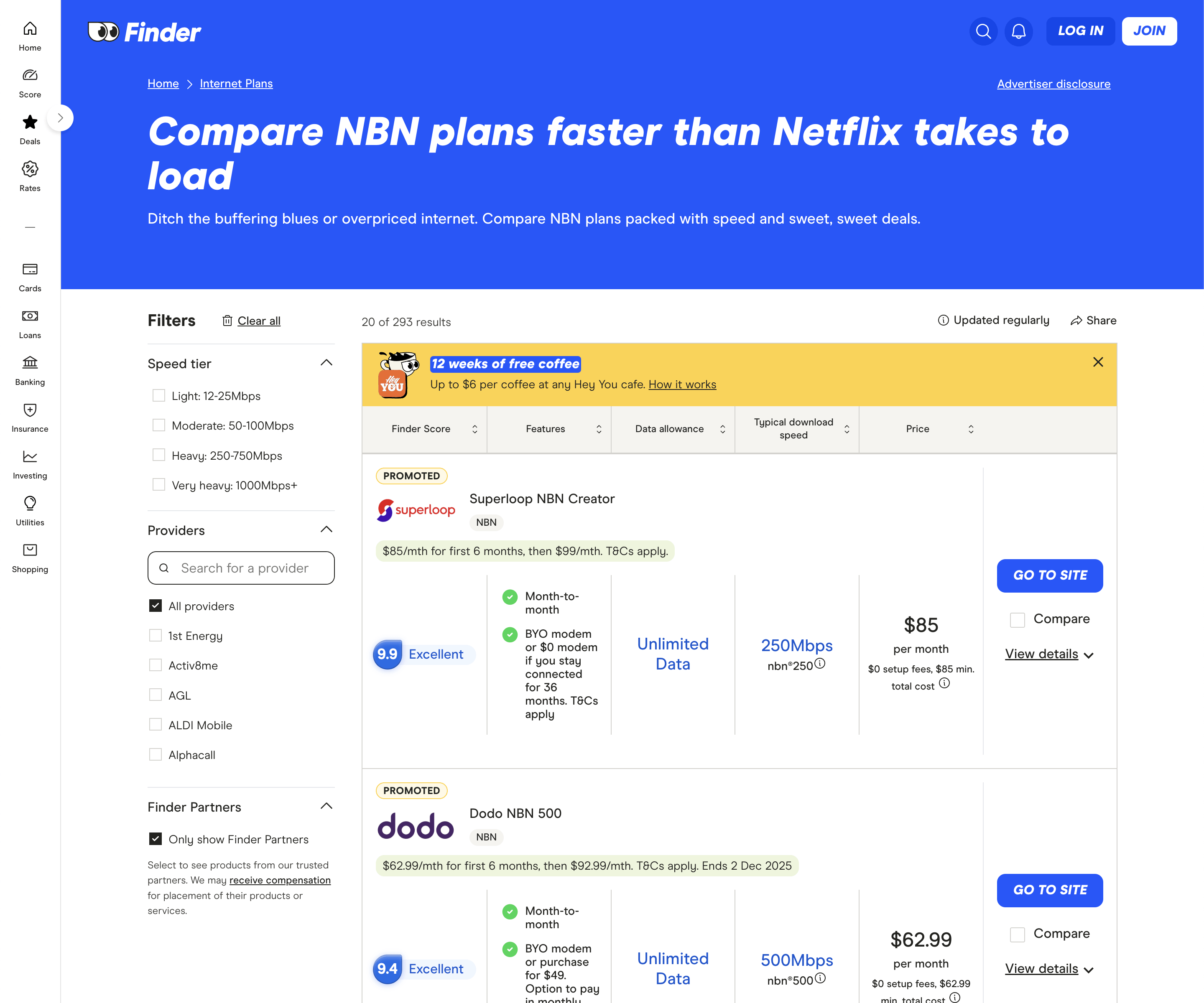Click the Hey You coffee mascot image
Screen dimensions: 1204x1003
click(398, 375)
